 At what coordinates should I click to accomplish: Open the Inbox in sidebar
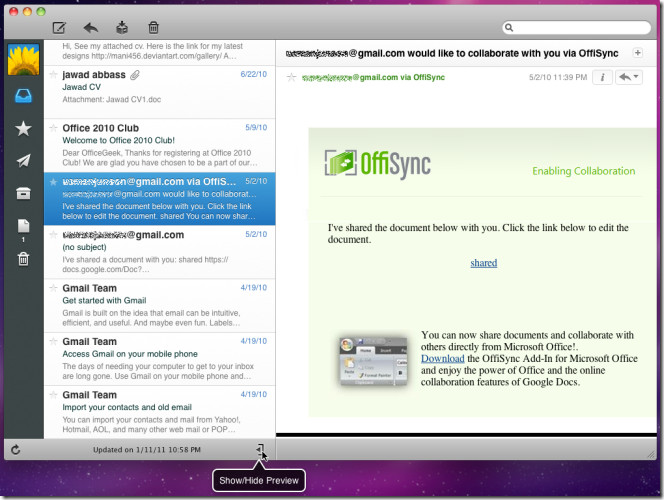pos(23,96)
